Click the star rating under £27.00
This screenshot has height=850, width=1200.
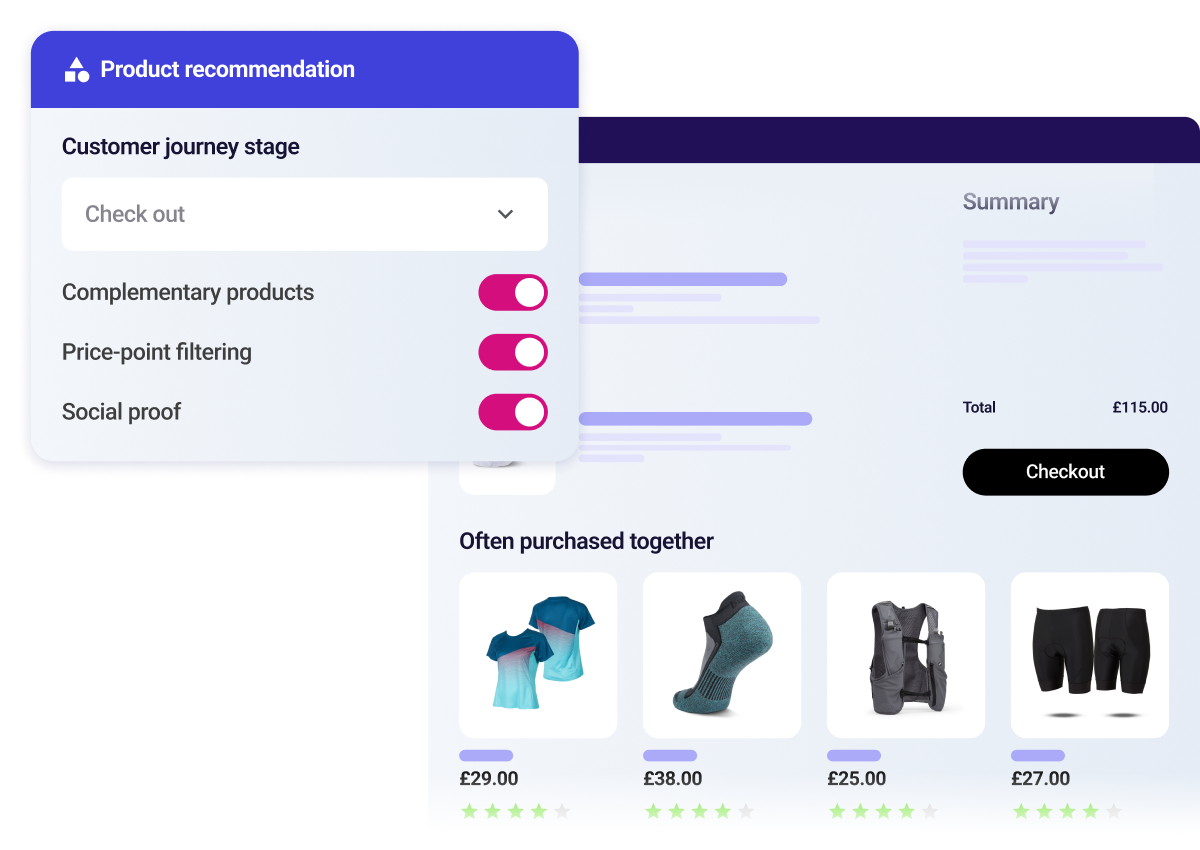tap(1067, 811)
